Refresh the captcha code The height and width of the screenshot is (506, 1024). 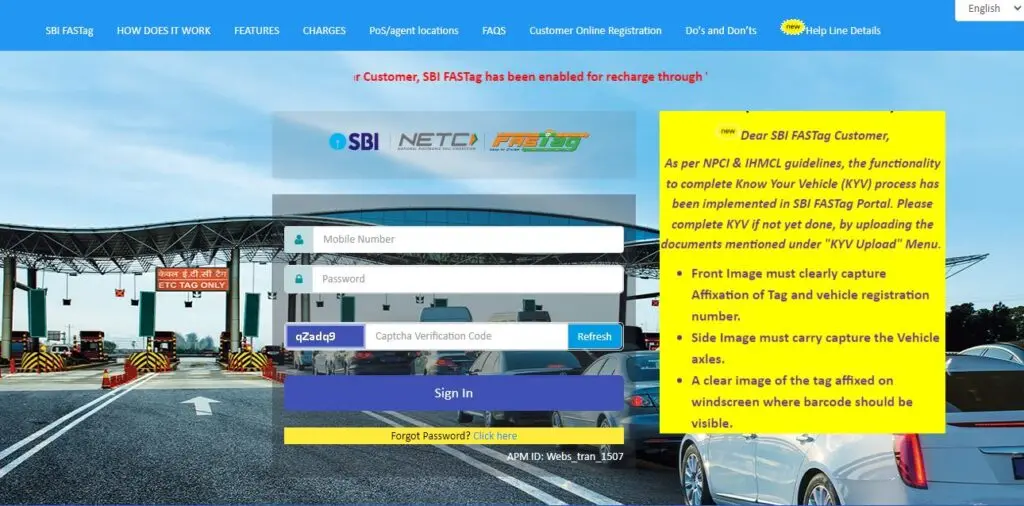594,336
